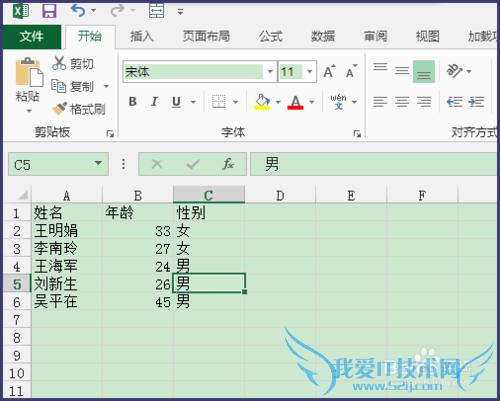Click the Decrease Indent icon
The height and width of the screenshot is (401, 500).
click(454, 102)
